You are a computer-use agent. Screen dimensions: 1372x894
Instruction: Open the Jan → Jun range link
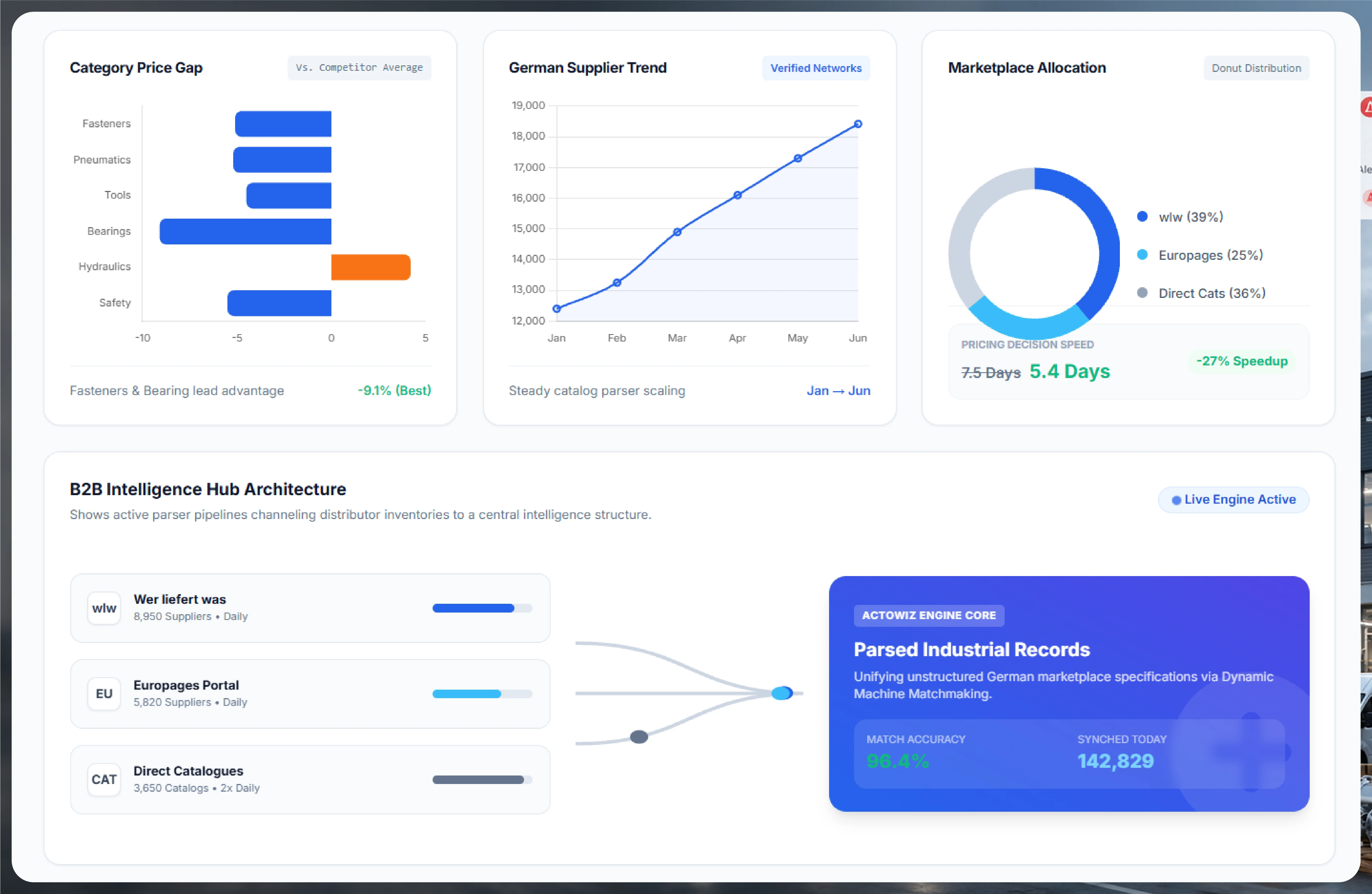(x=838, y=391)
